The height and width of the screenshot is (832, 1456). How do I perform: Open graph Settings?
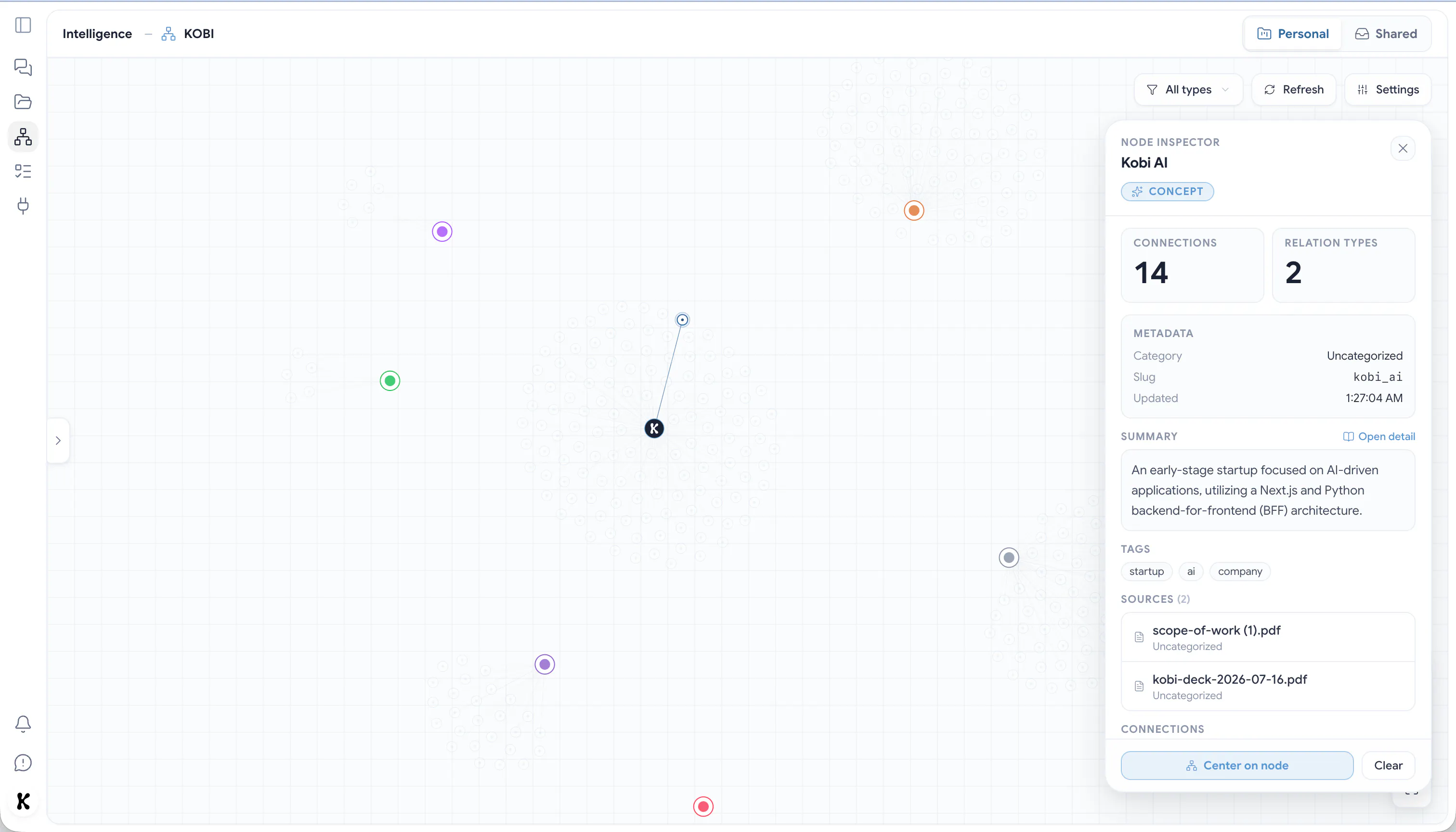(x=1389, y=90)
